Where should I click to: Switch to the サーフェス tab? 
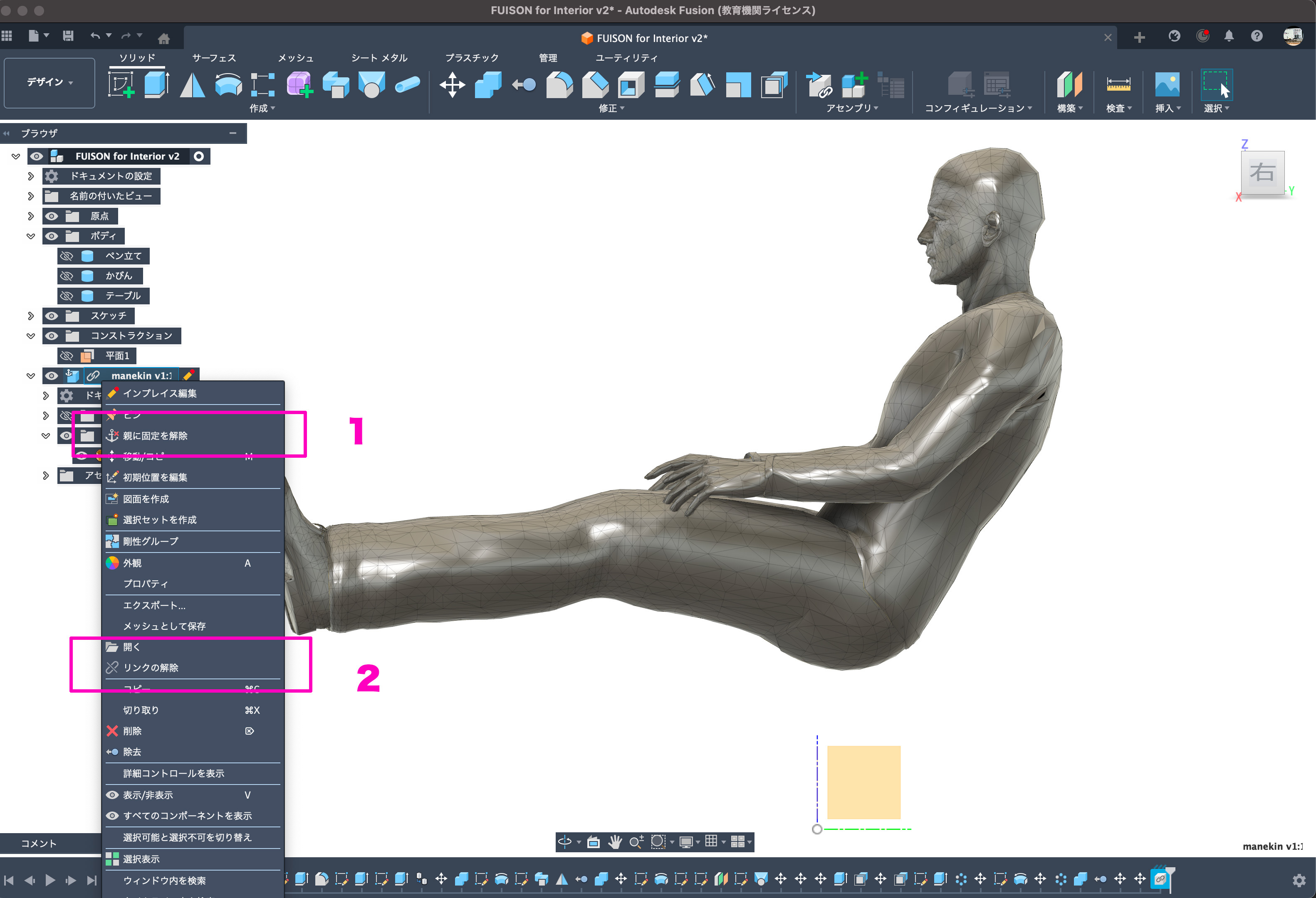(214, 58)
